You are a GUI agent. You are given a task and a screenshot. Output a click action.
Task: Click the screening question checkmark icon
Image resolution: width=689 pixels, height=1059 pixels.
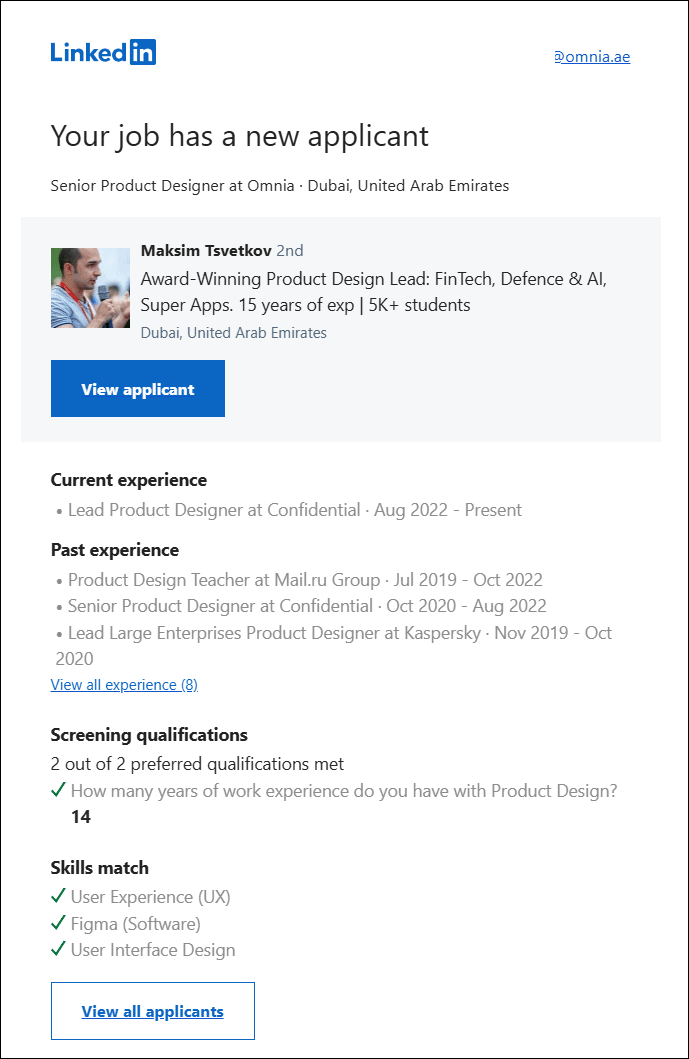click(x=58, y=791)
